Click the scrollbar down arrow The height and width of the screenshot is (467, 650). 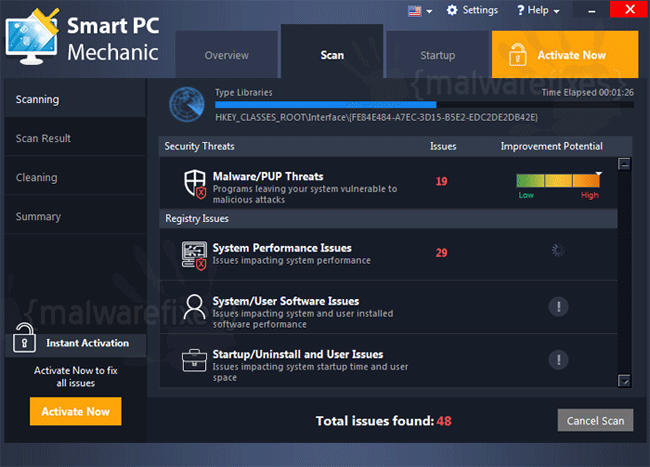(624, 380)
